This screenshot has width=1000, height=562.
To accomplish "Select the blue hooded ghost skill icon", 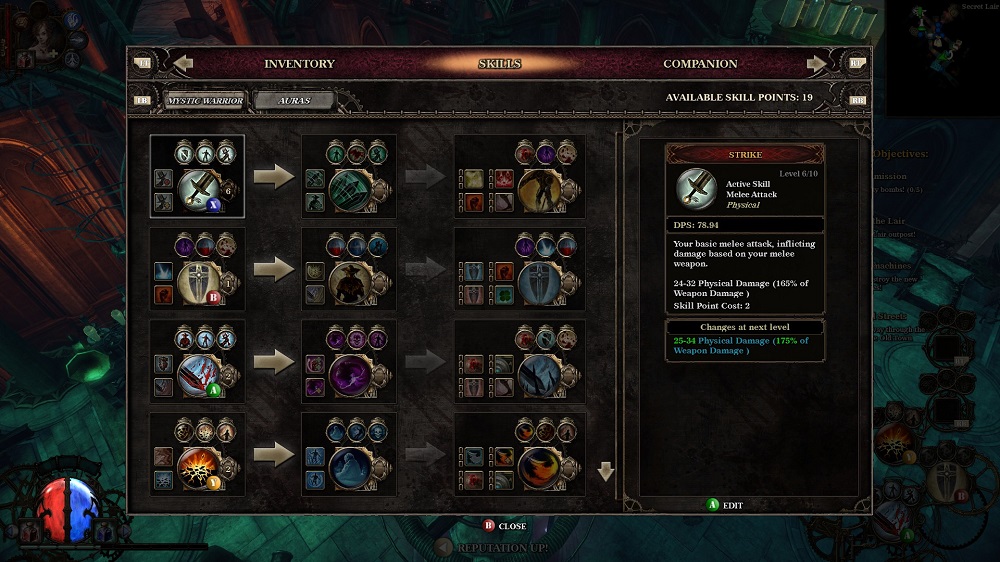I will [x=351, y=468].
